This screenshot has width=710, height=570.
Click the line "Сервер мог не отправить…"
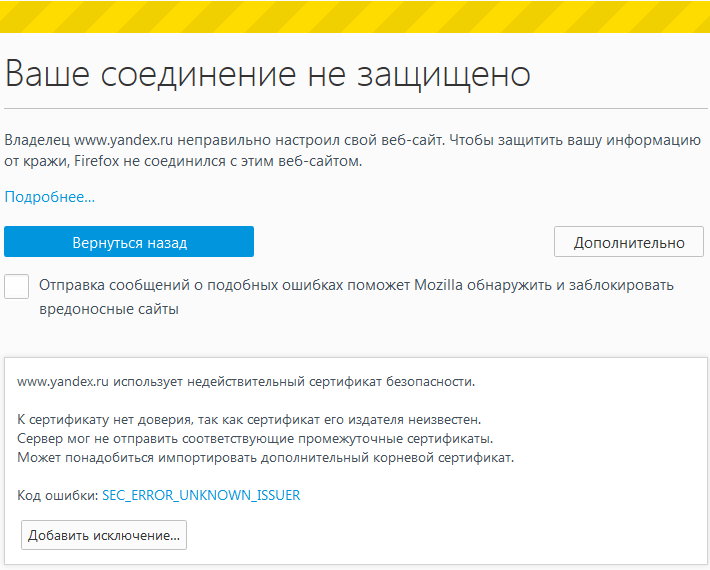pos(255,439)
